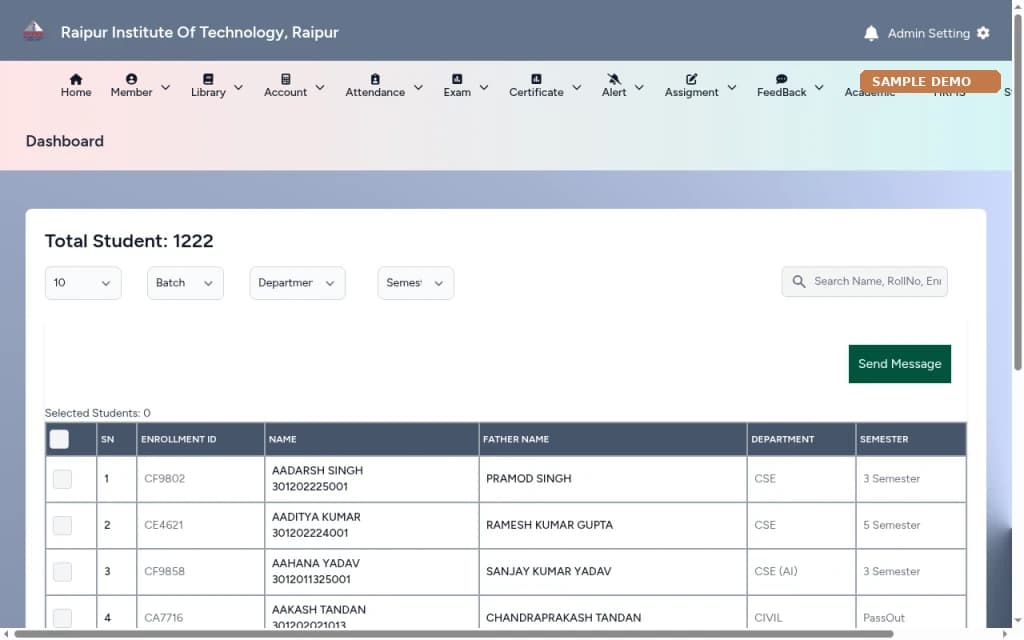Sort by ENROLLMENT ID column header

[178, 440]
